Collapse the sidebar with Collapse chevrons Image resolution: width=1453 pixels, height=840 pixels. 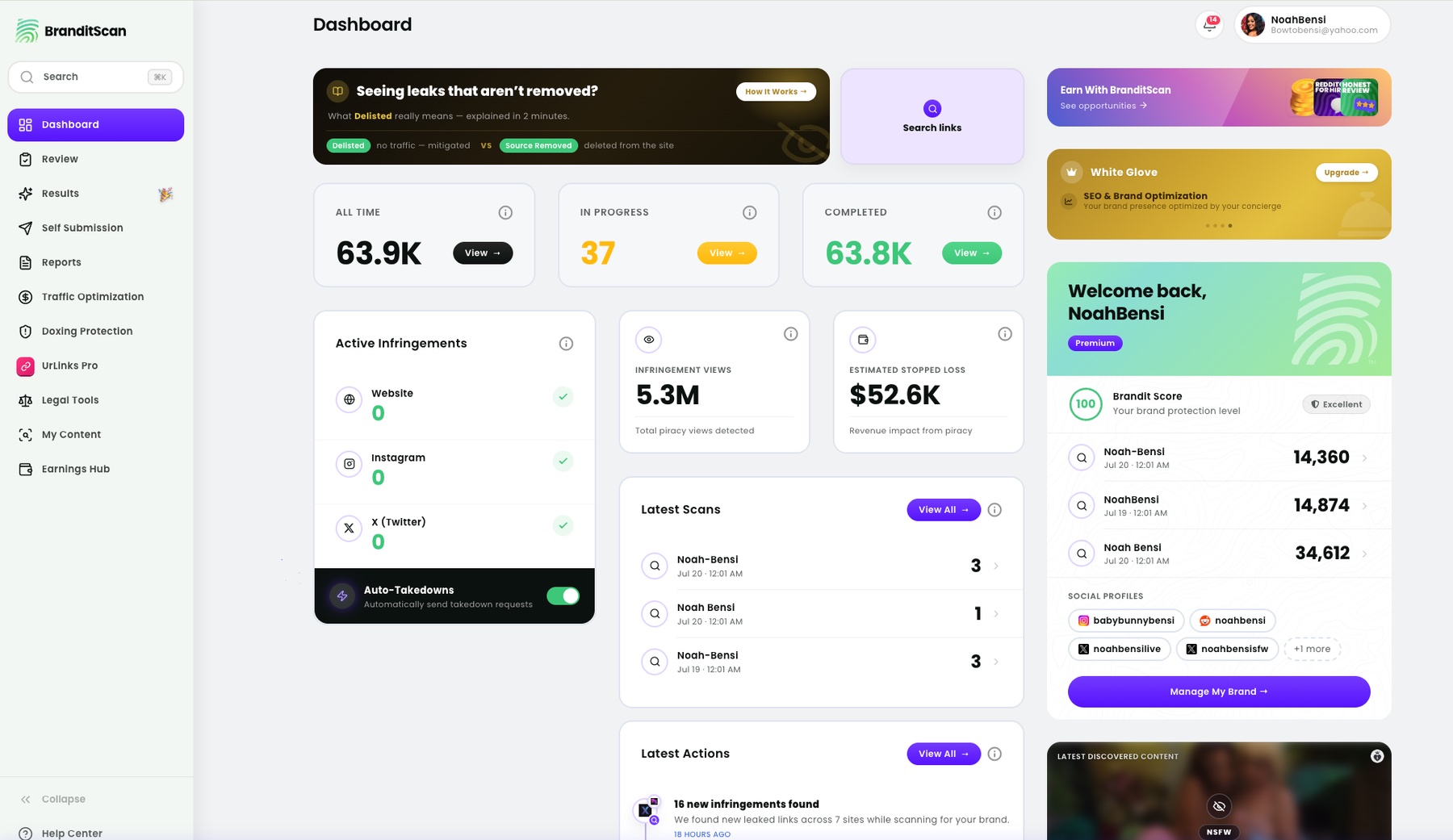click(26, 800)
